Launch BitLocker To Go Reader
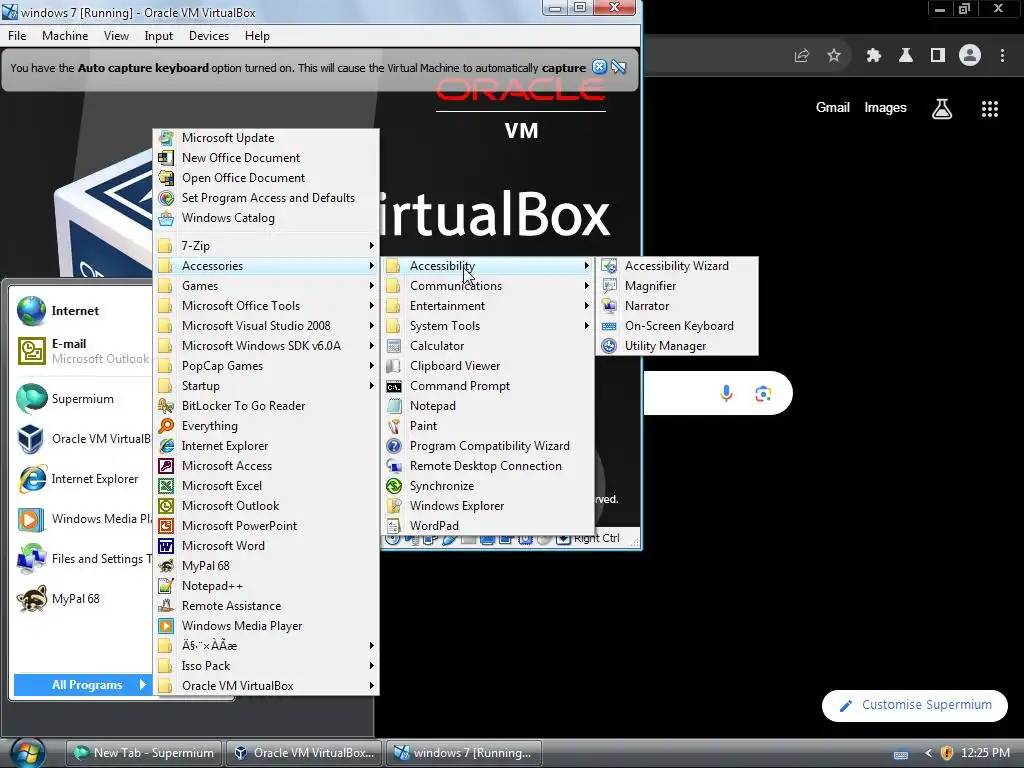Image resolution: width=1024 pixels, height=768 pixels. [x=266, y=406]
